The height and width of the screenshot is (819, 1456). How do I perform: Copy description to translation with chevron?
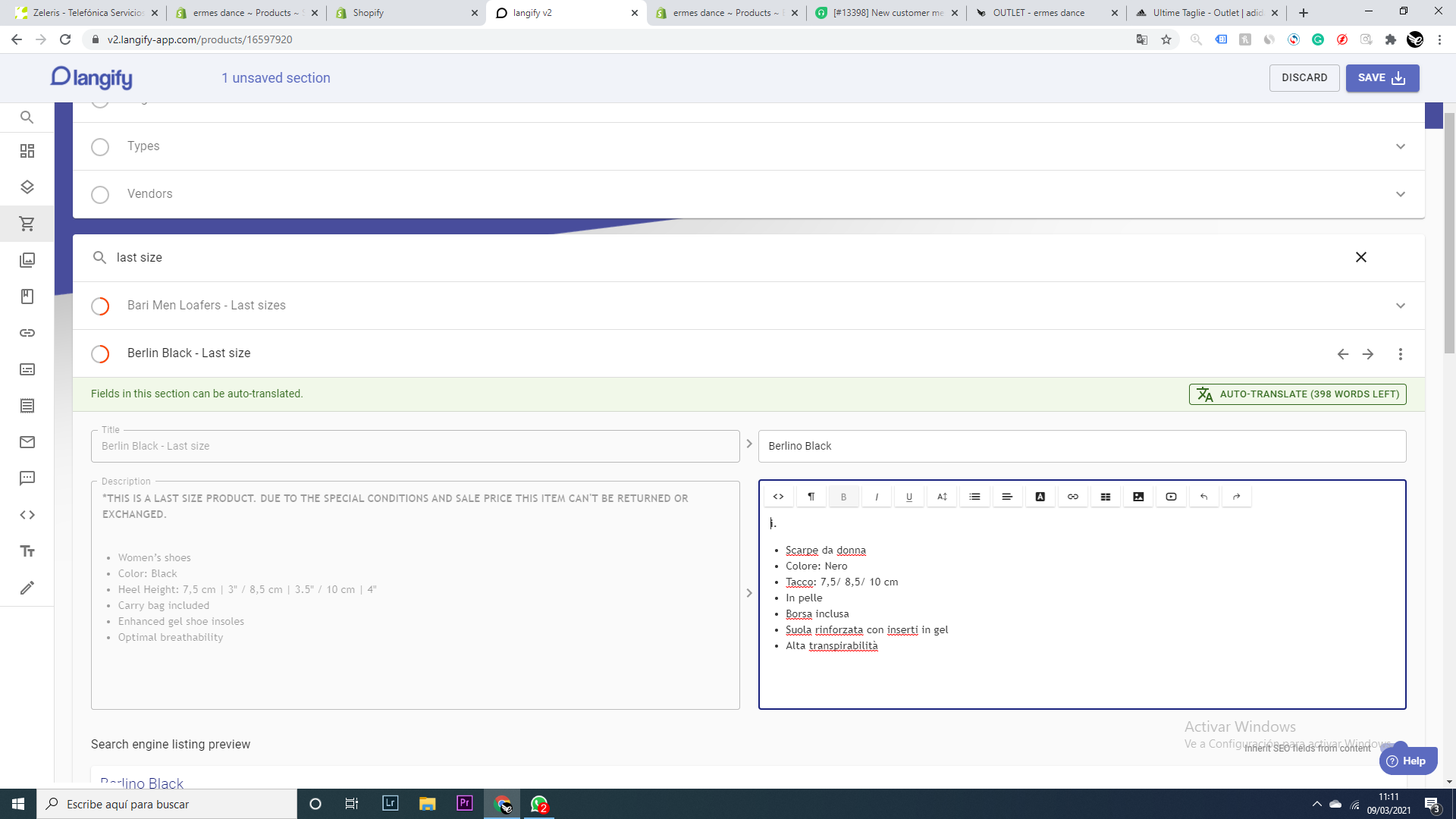pyautogui.click(x=749, y=593)
